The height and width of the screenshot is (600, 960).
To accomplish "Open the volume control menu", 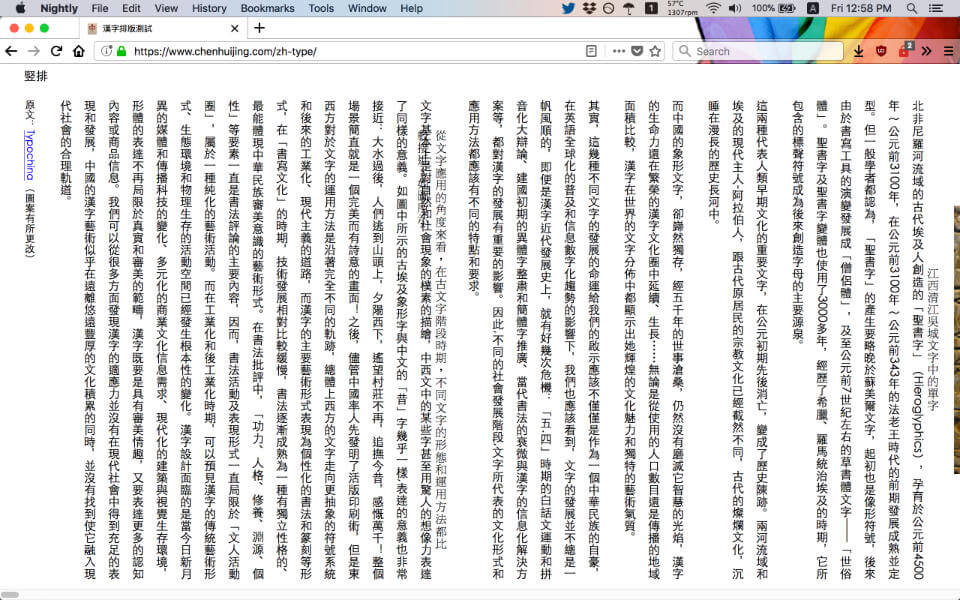I will (x=735, y=9).
